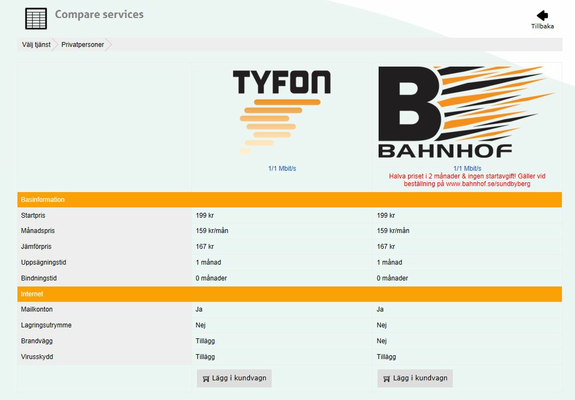Click the Startpris row label
The image size is (575, 400).
pos(33,215)
